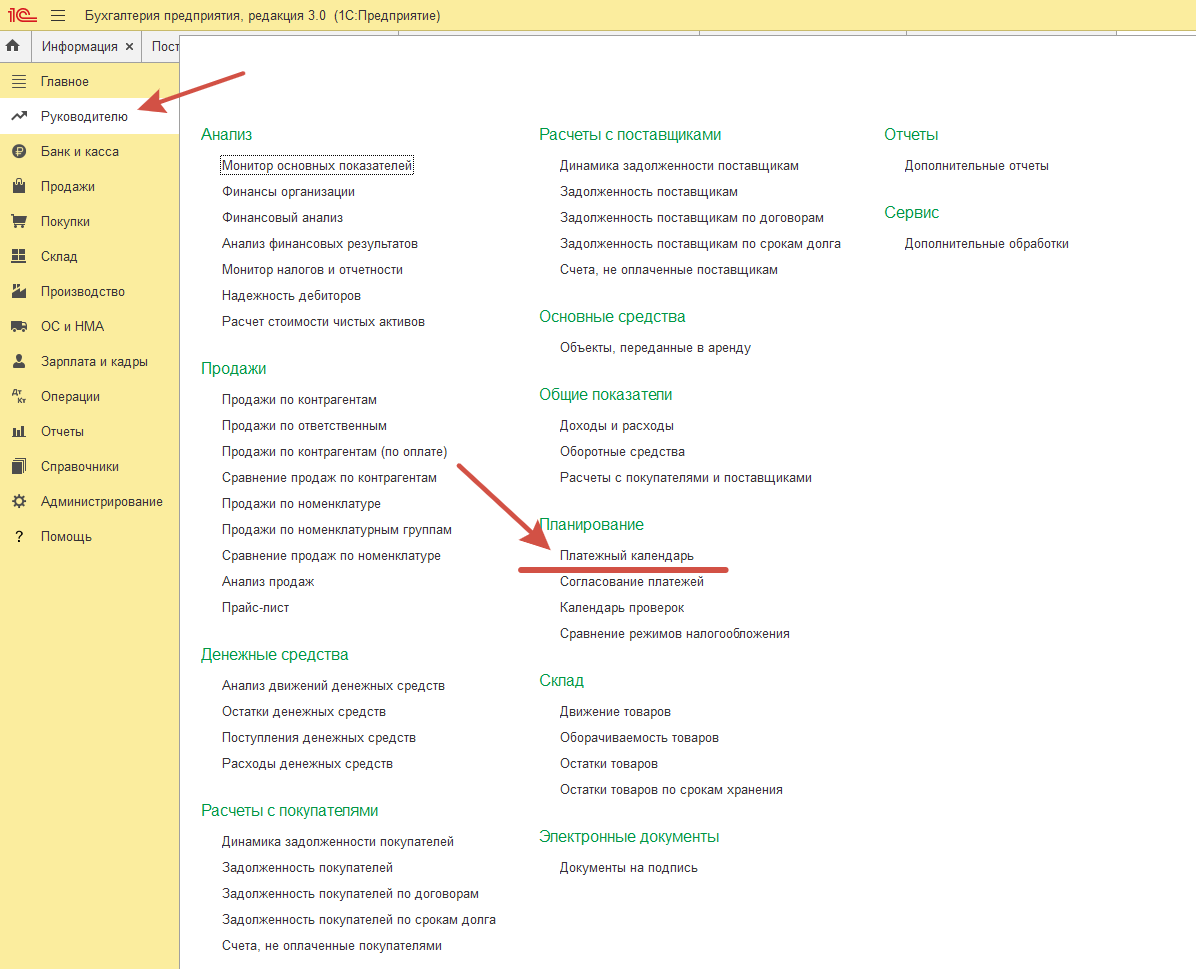Switch to the partially hidden Пост tab

(x=165, y=47)
